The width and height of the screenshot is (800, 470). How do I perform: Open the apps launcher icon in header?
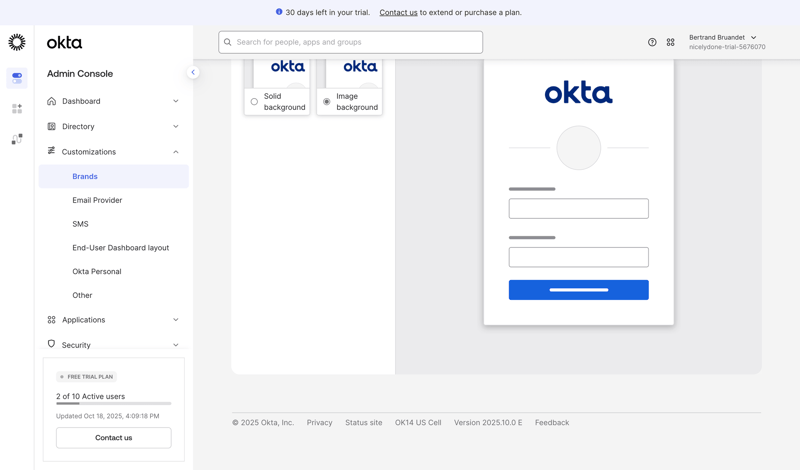tap(670, 42)
